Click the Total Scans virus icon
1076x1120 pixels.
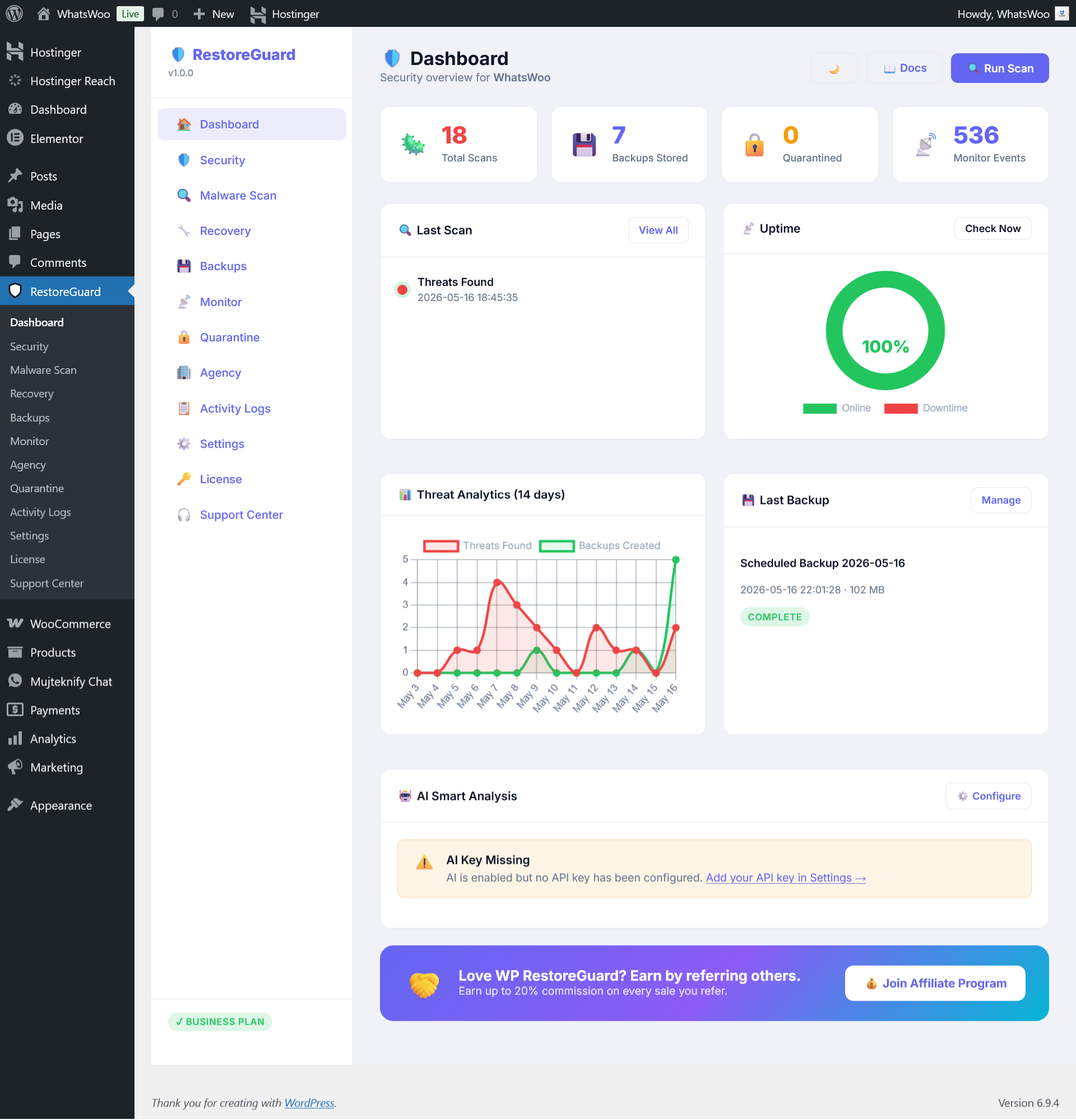(x=413, y=145)
